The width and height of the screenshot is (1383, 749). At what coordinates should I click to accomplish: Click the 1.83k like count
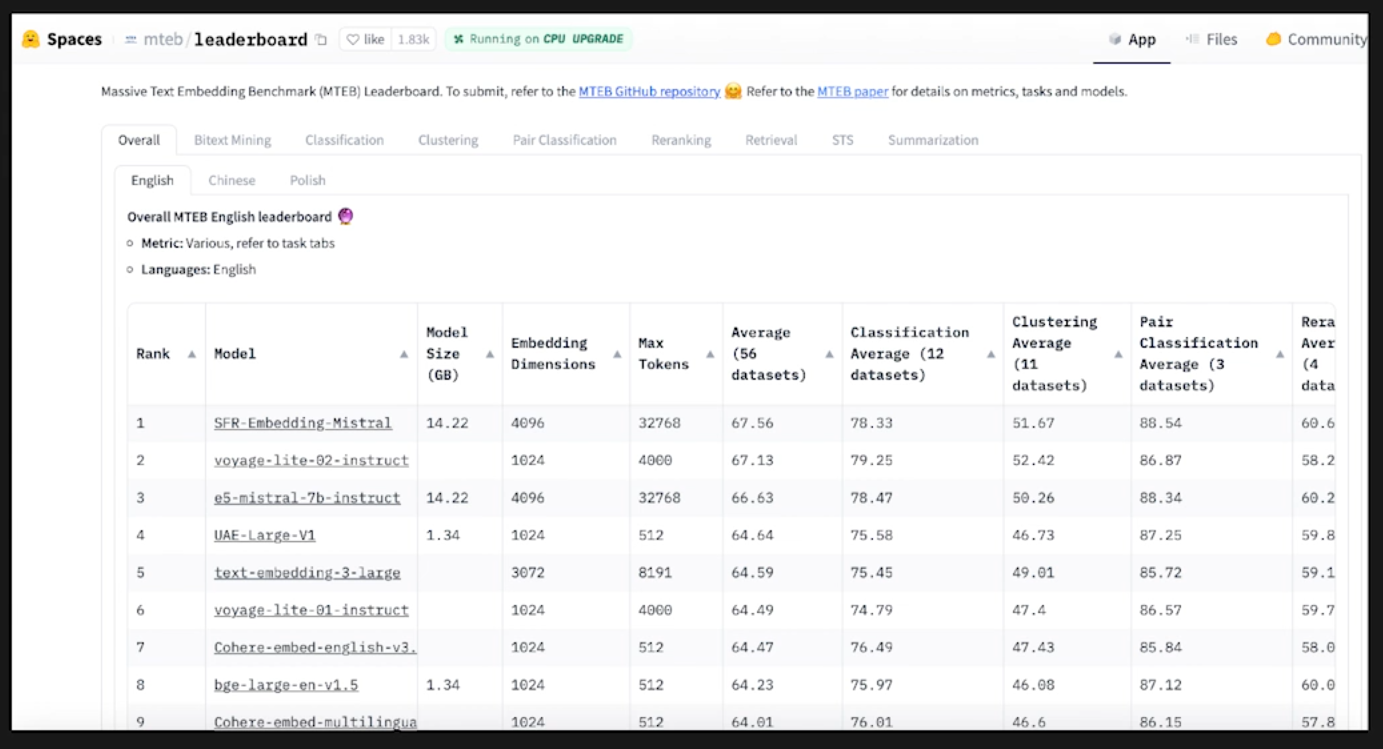[x=413, y=39]
